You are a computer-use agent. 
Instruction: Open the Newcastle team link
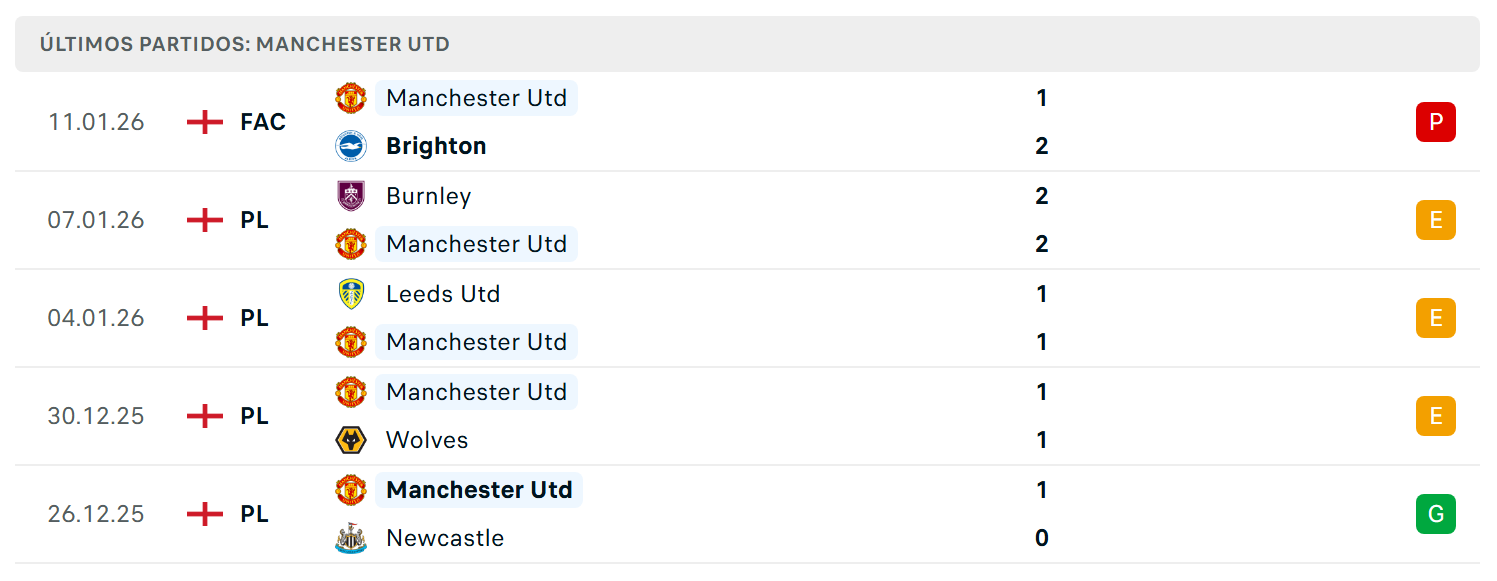tap(445, 538)
